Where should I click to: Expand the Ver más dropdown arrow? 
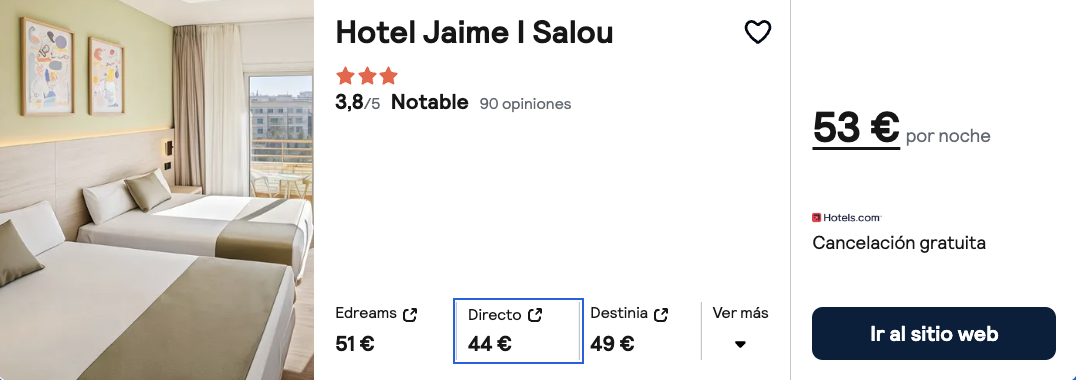pyautogui.click(x=740, y=344)
